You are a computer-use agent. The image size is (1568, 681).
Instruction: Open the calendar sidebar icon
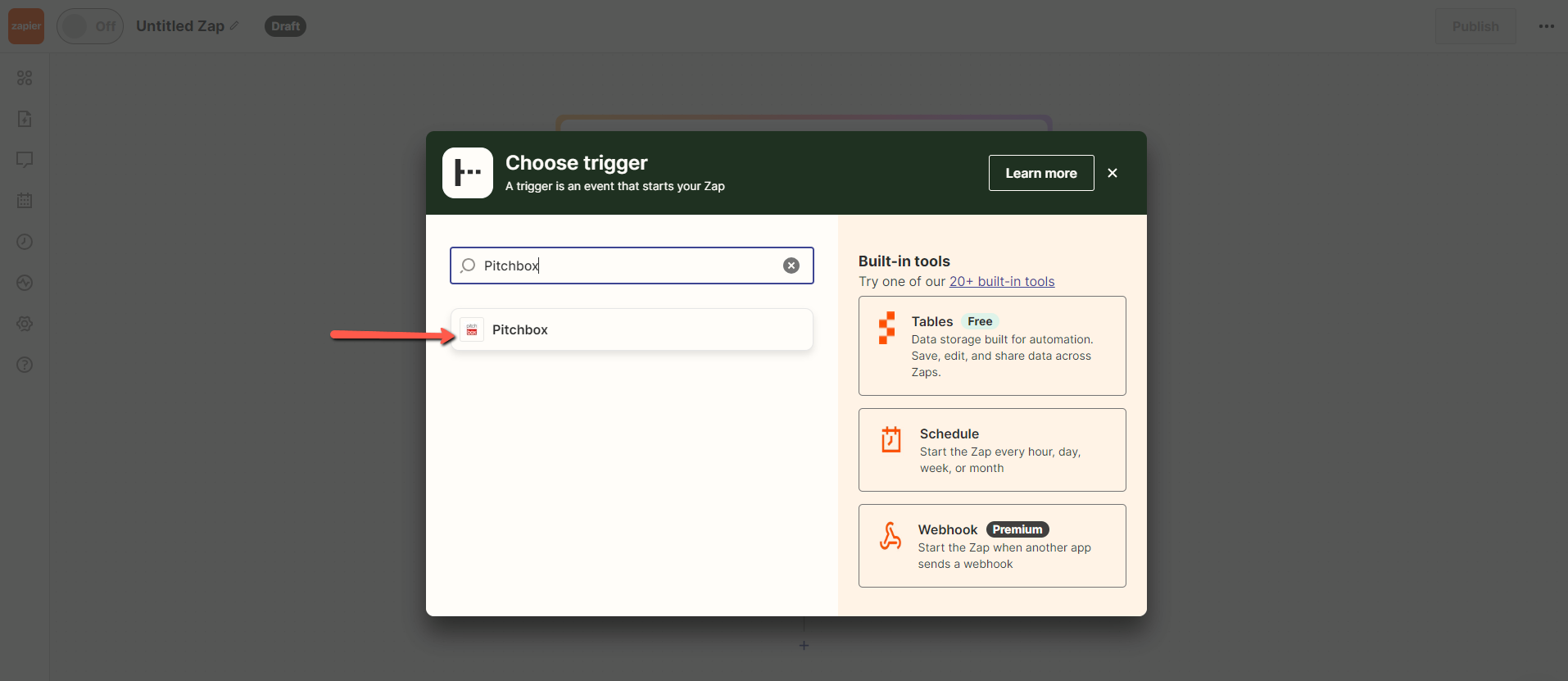point(25,201)
